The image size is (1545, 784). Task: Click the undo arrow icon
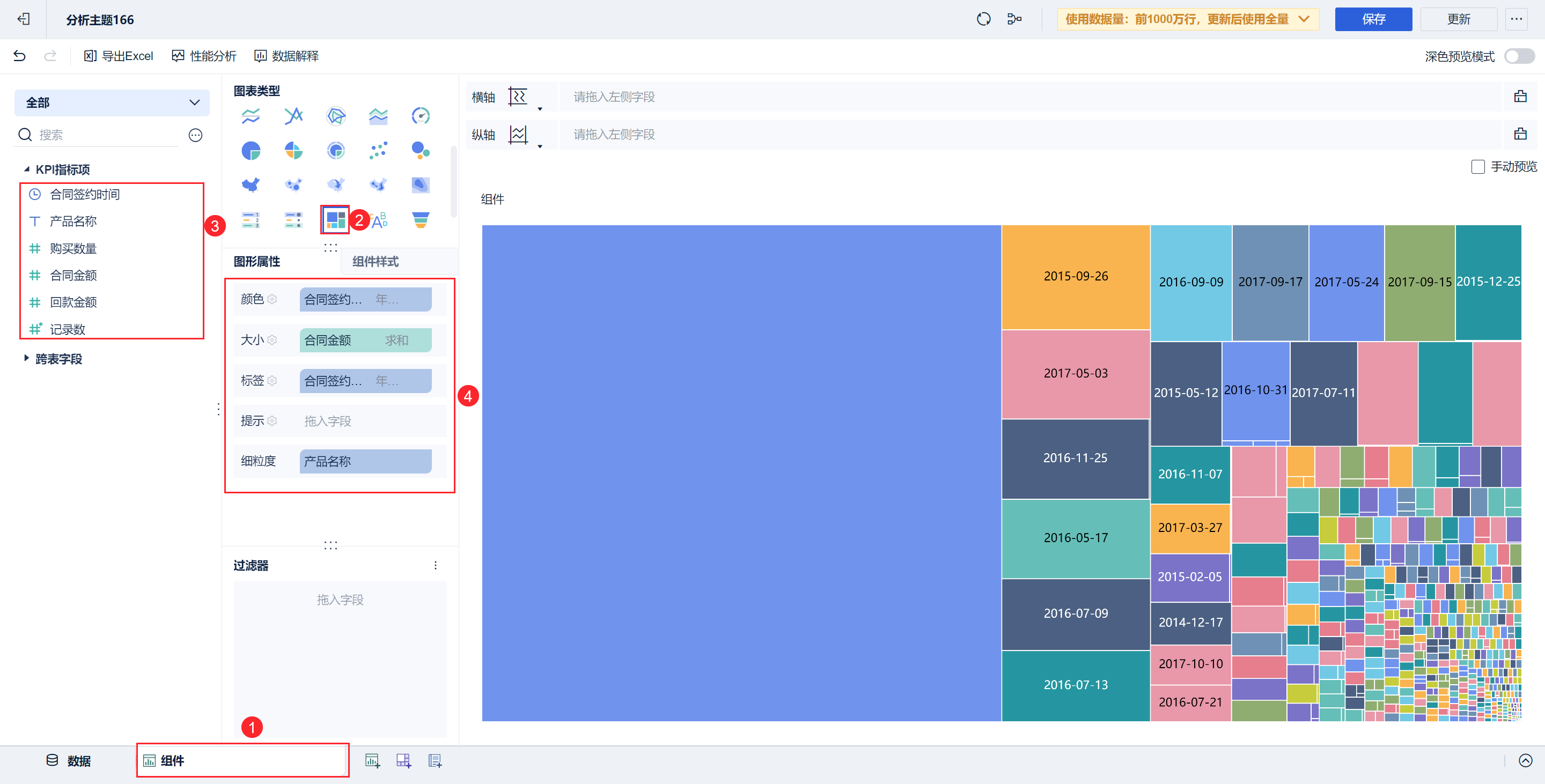click(x=19, y=56)
